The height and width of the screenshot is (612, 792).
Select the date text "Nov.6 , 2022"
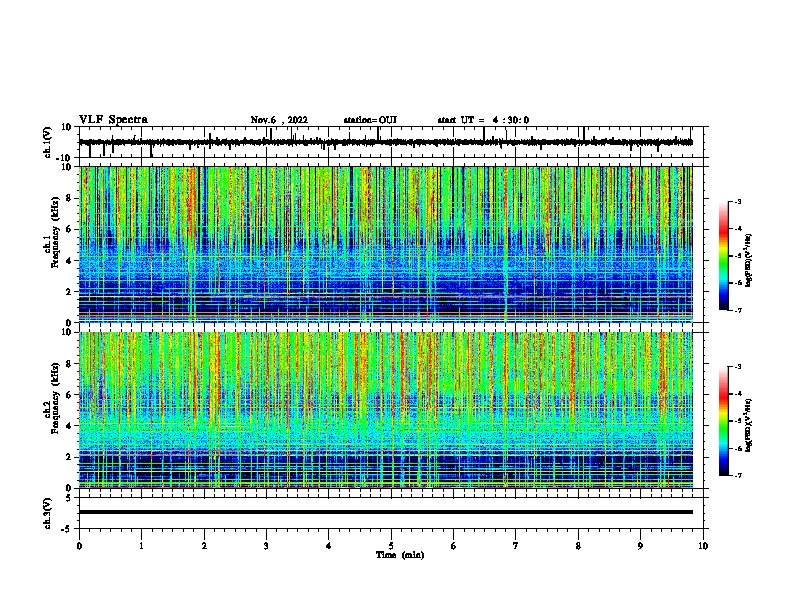(279, 120)
